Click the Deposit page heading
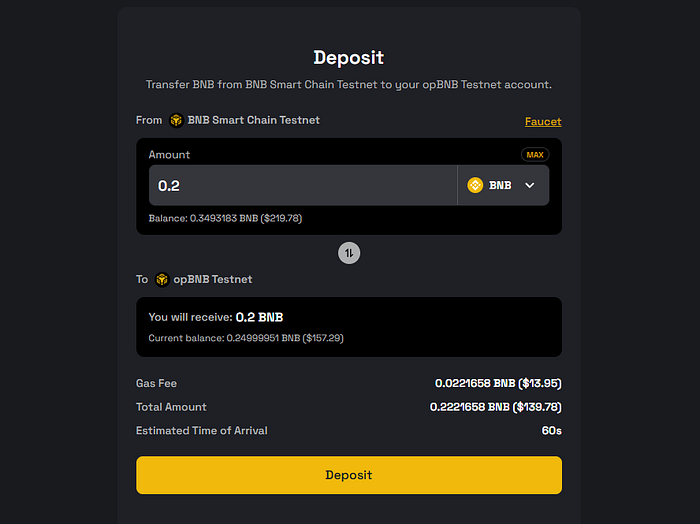This screenshot has width=700, height=524. point(349,58)
